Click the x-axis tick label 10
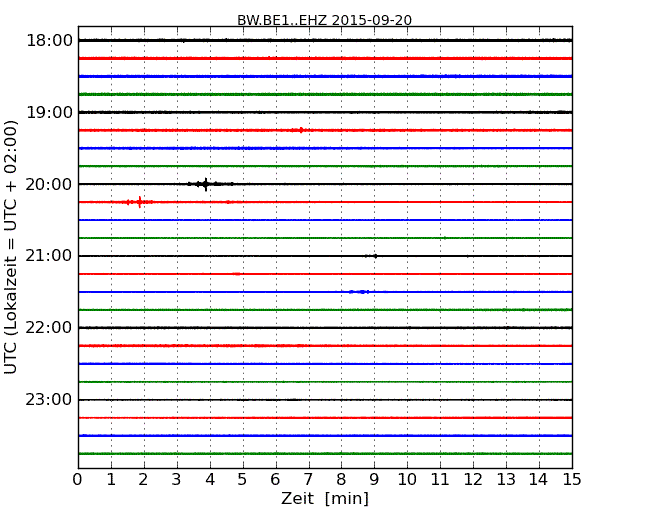This screenshot has width=650, height=520. 407,480
